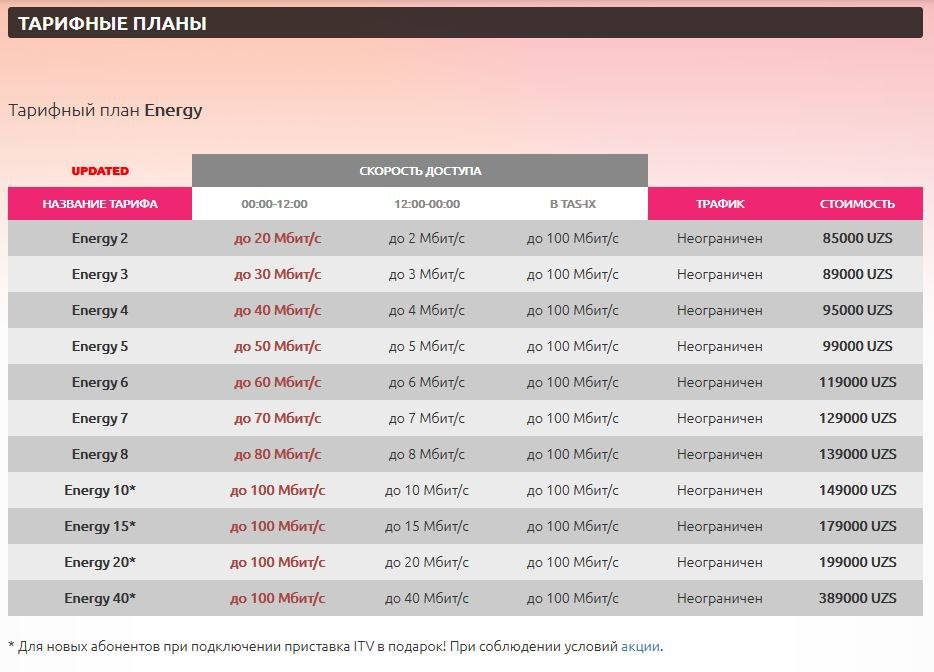
Task: Click TAS-IX speed in the Energy 3 row
Action: click(x=572, y=275)
